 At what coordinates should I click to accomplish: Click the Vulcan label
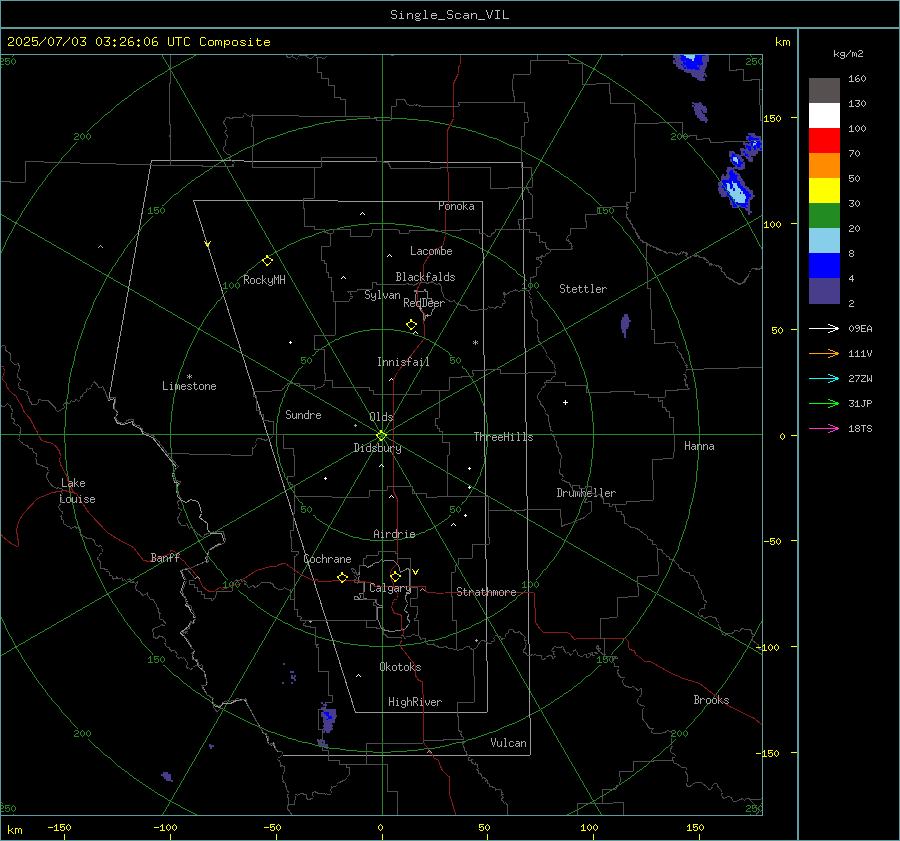point(509,743)
